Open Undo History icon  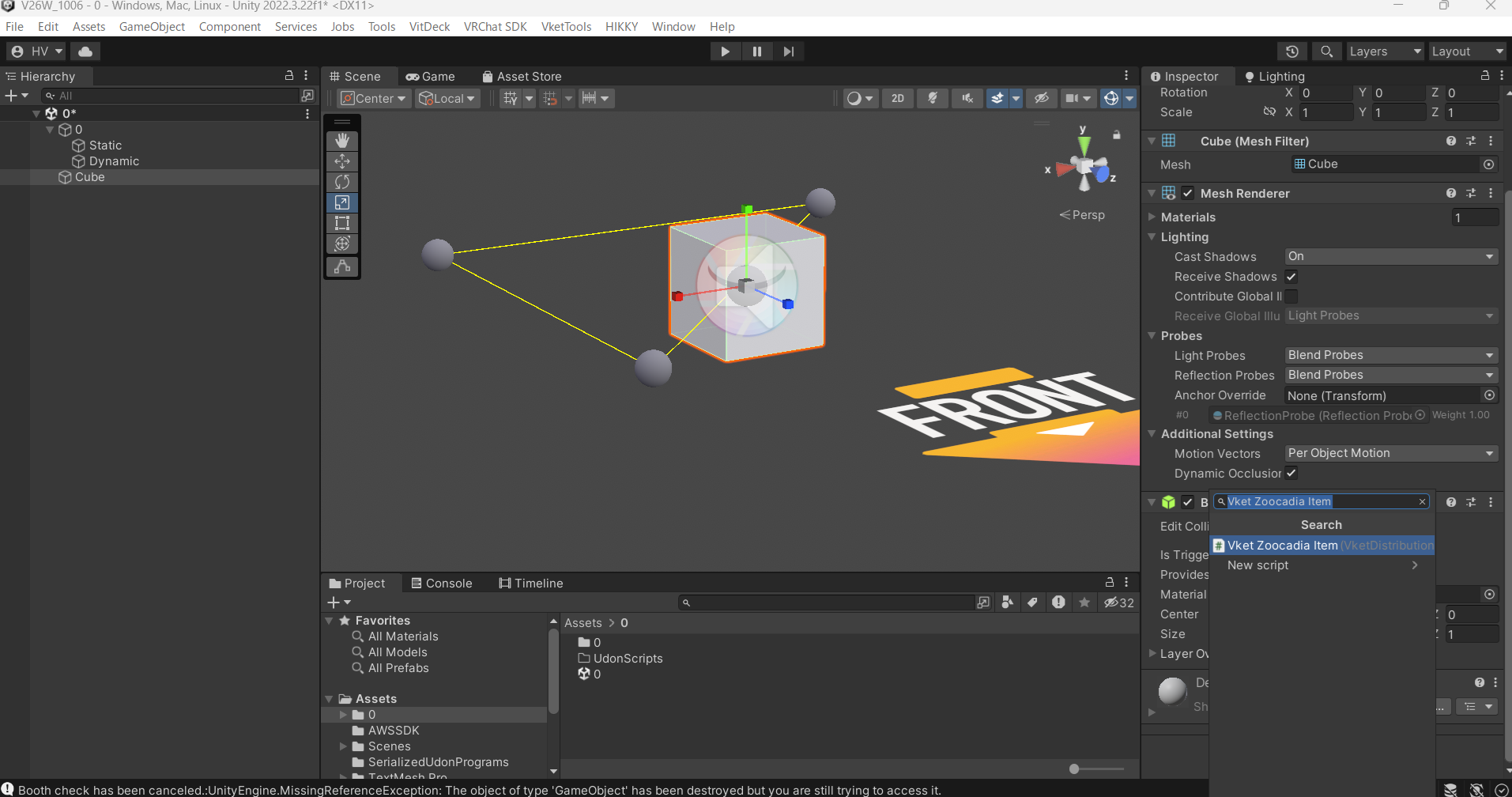[1292, 51]
